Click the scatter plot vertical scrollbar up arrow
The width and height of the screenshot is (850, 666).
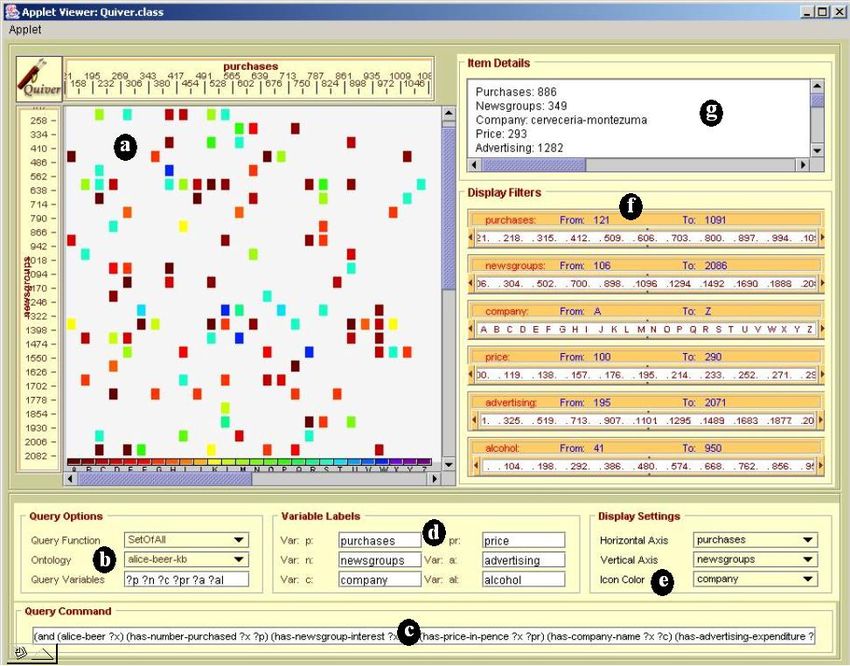click(448, 113)
